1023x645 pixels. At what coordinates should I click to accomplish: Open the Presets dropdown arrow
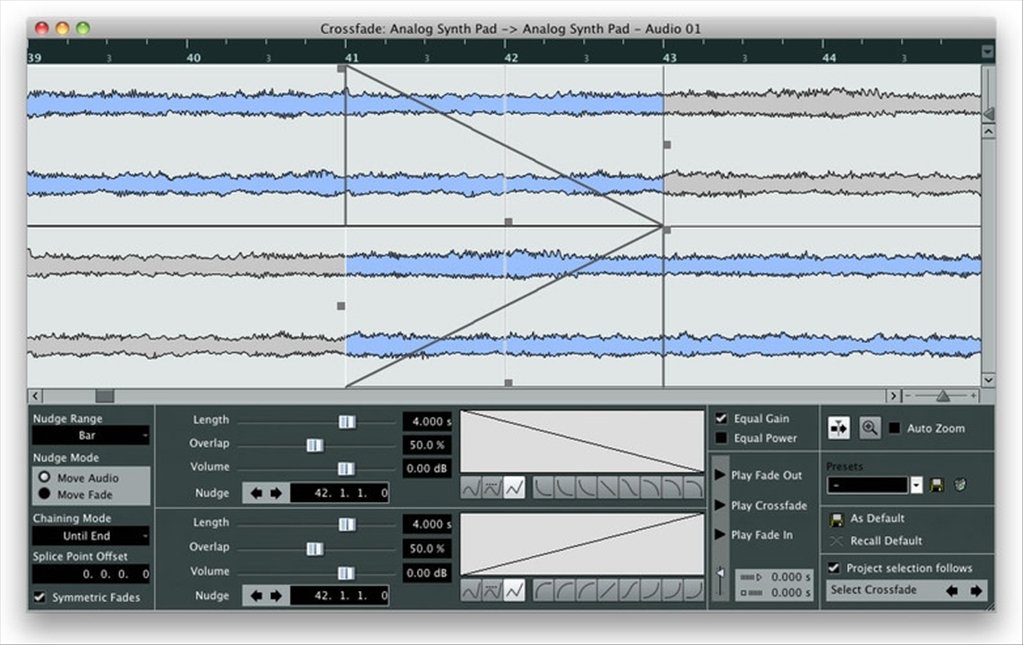point(917,485)
